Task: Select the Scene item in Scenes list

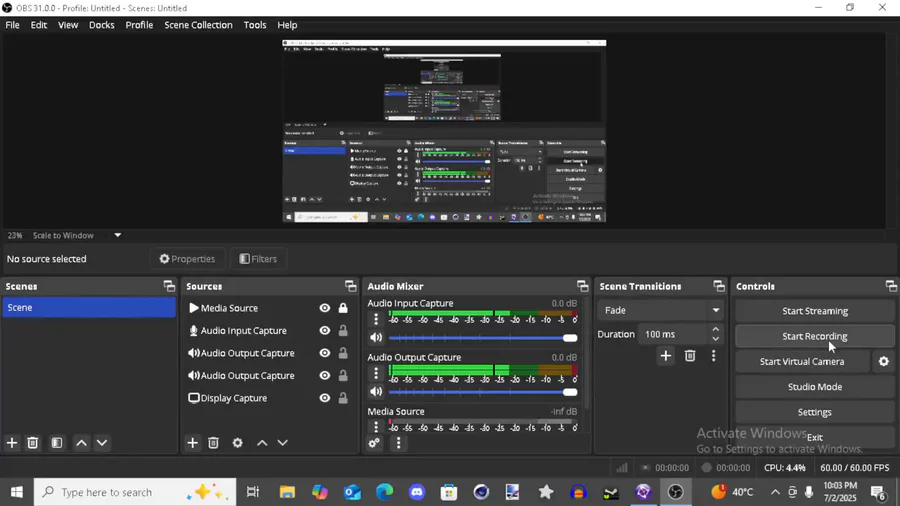Action: pos(88,308)
